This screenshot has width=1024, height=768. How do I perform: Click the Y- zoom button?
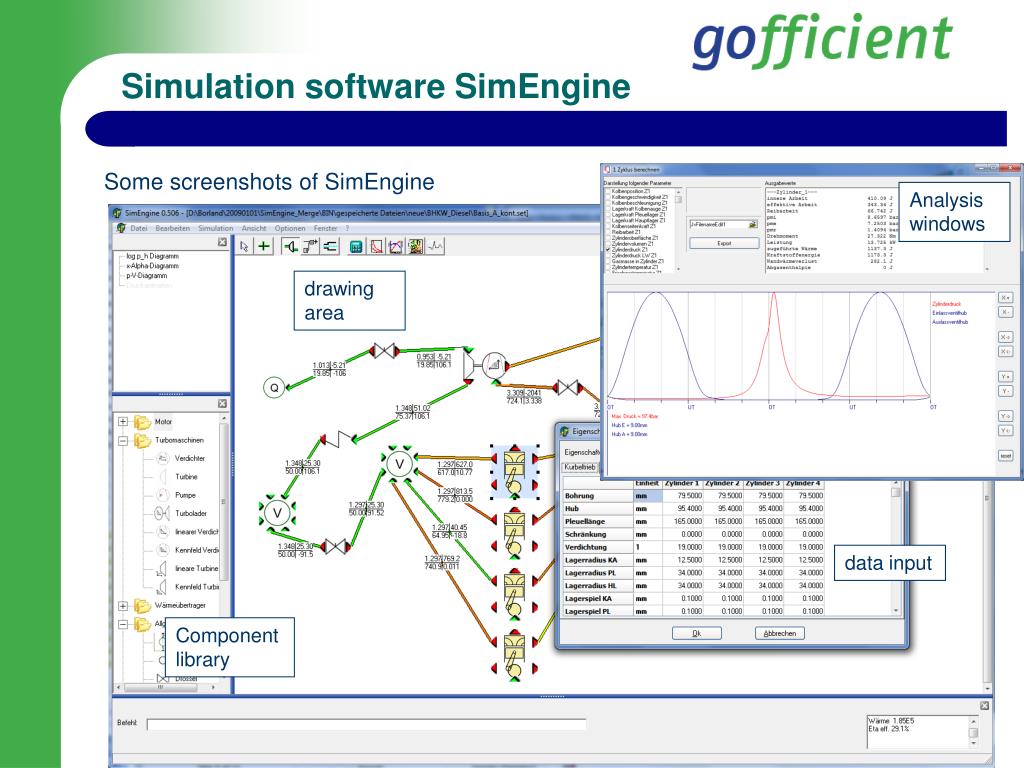click(x=1006, y=391)
